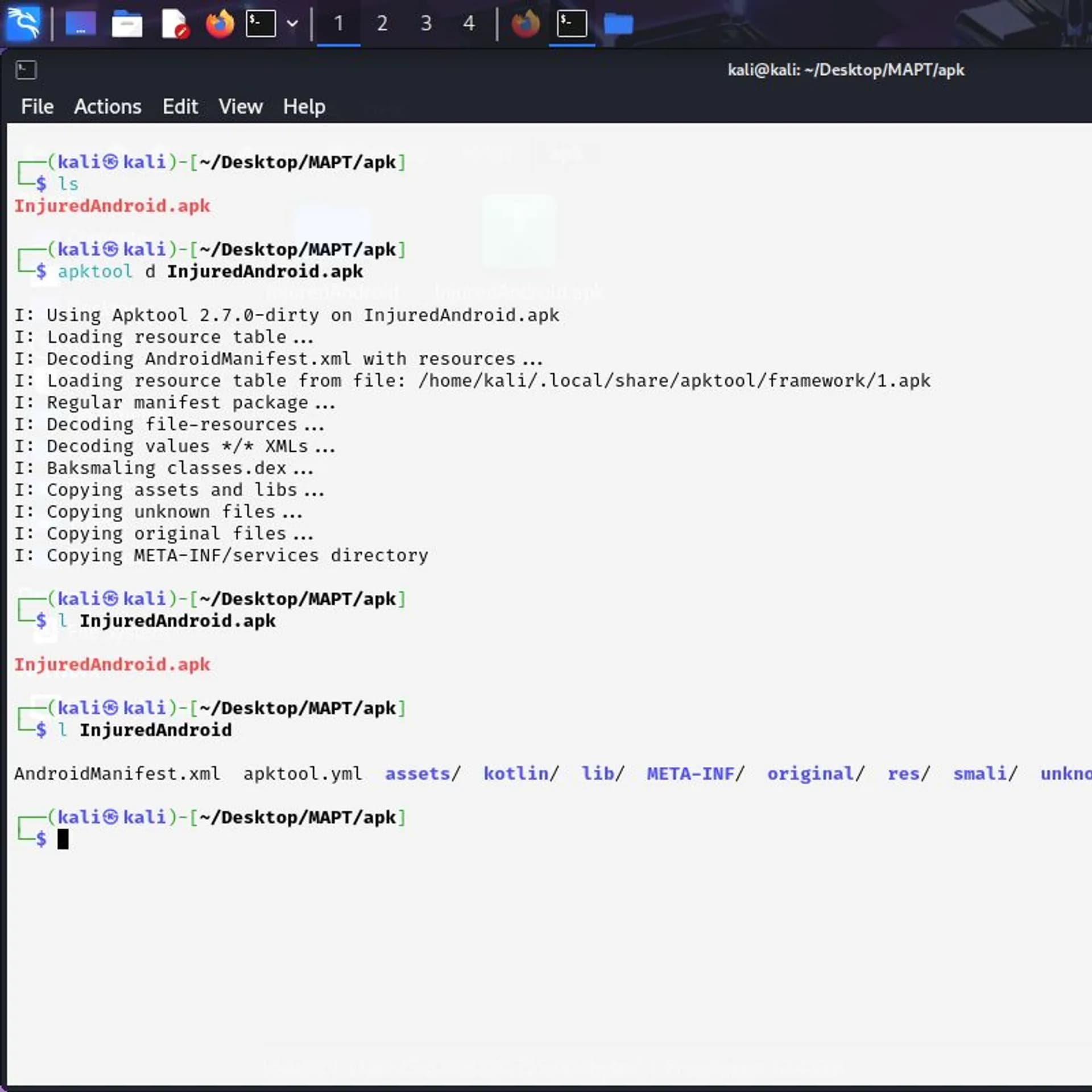The width and height of the screenshot is (1092, 1092).
Task: Click the 'Decoding file-resources' line
Action: [x=169, y=424]
